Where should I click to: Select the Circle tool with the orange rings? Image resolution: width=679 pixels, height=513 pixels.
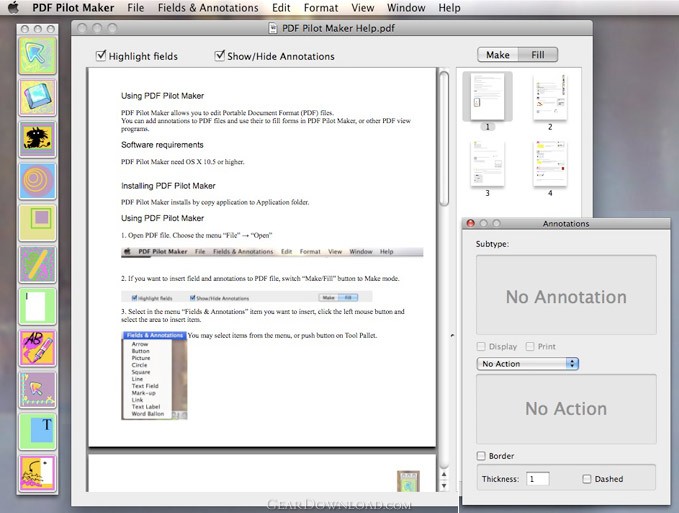point(38,181)
